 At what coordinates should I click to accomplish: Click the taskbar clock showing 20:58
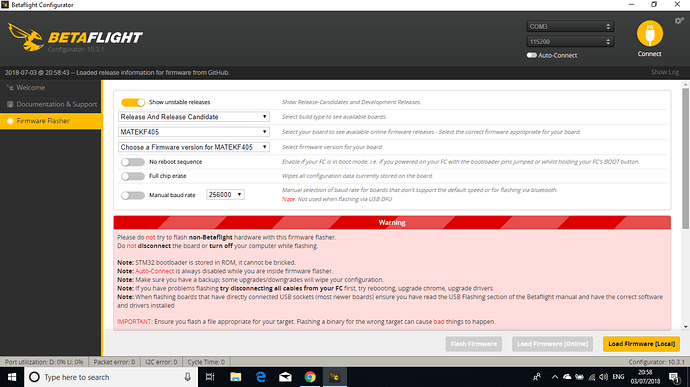click(645, 377)
